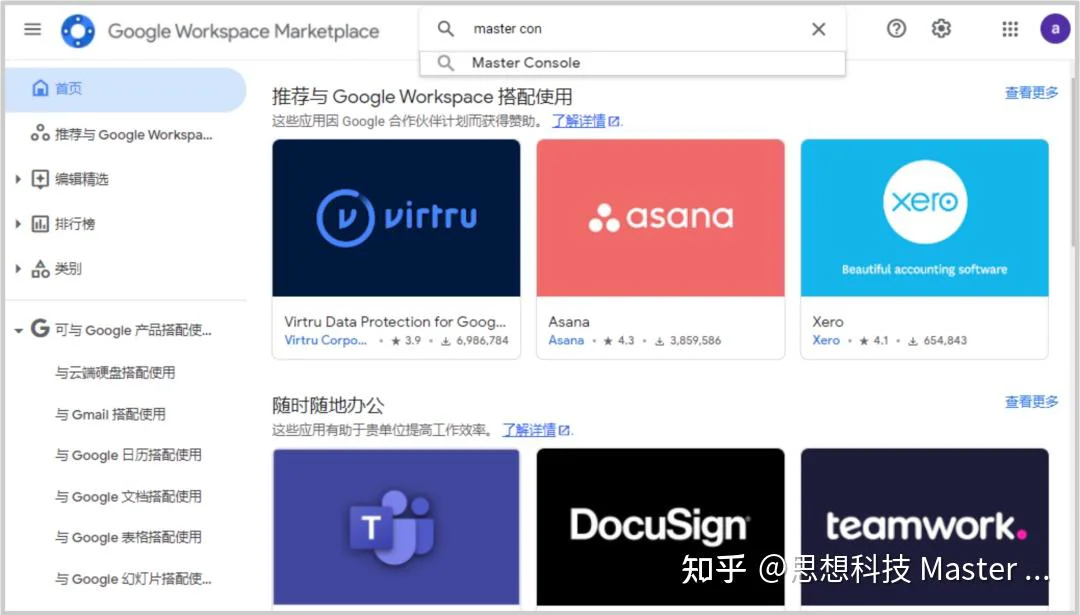Click the home icon beside 首页
This screenshot has height=615, width=1080.
tap(41, 88)
